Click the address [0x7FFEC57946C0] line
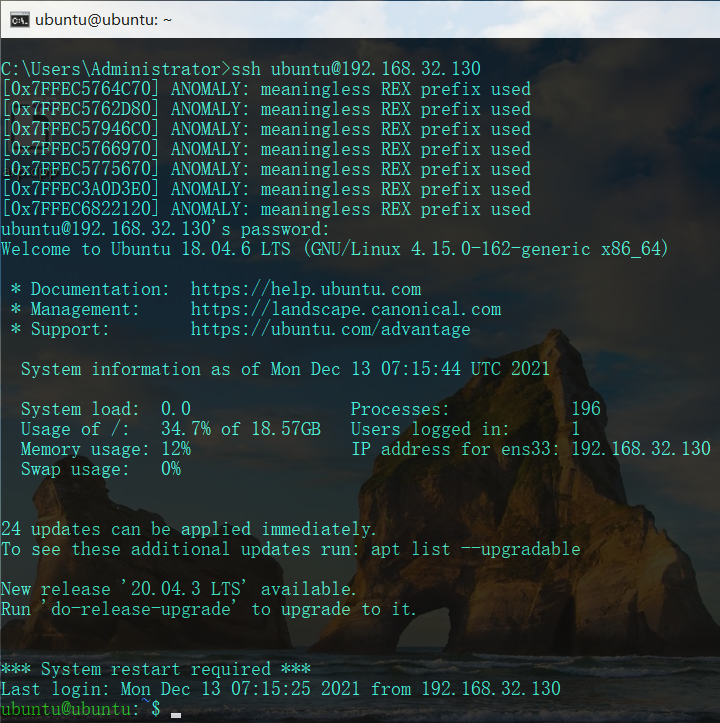 tap(266, 129)
